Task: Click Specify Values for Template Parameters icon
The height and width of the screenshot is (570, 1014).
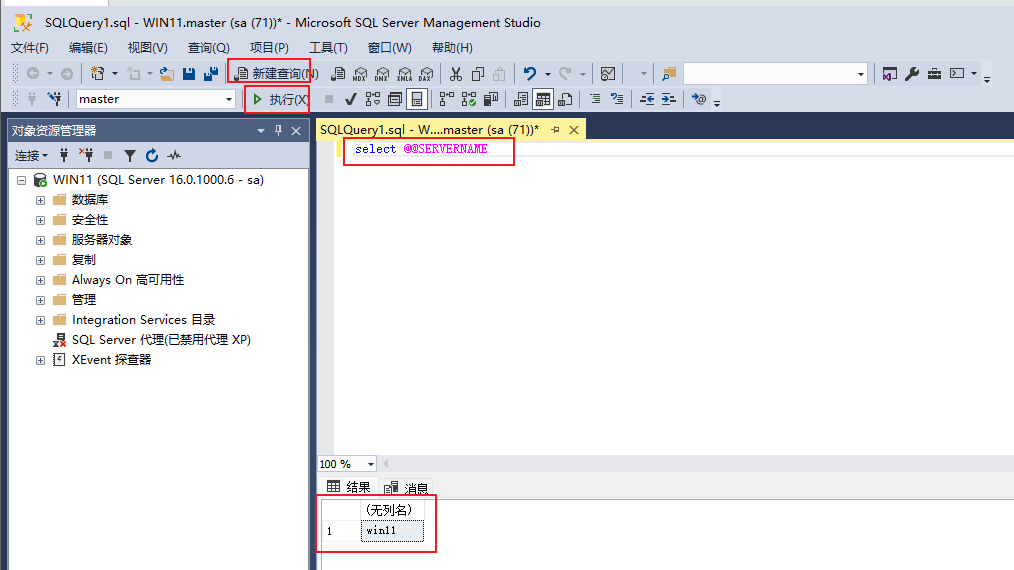Action: coord(698,99)
